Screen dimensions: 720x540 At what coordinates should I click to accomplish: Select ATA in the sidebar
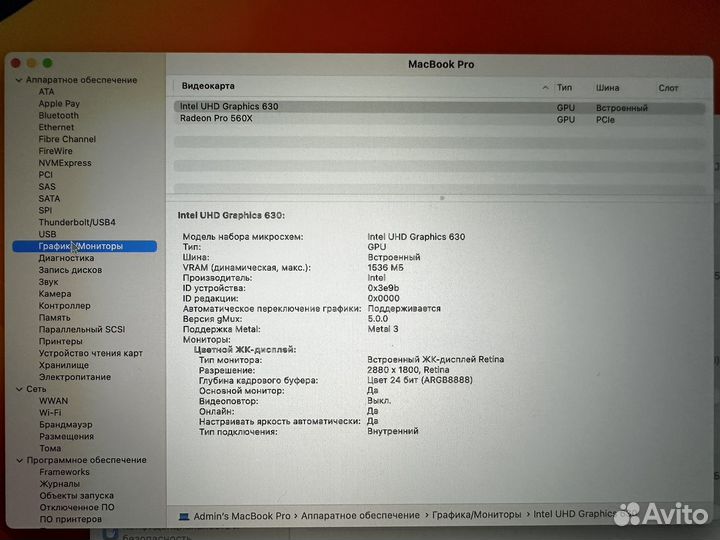click(46, 91)
